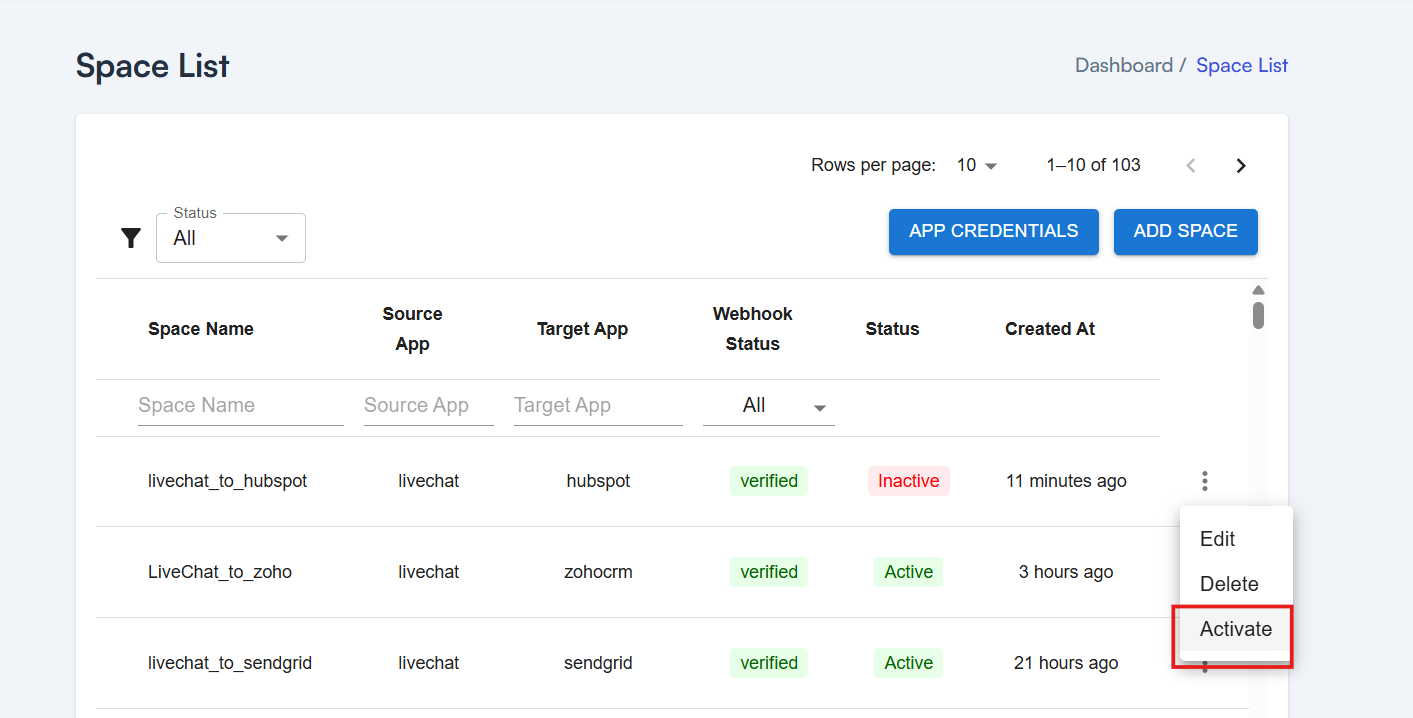Select Edit from the context menu
Screen dimensions: 1413x718
click(1236, 539)
